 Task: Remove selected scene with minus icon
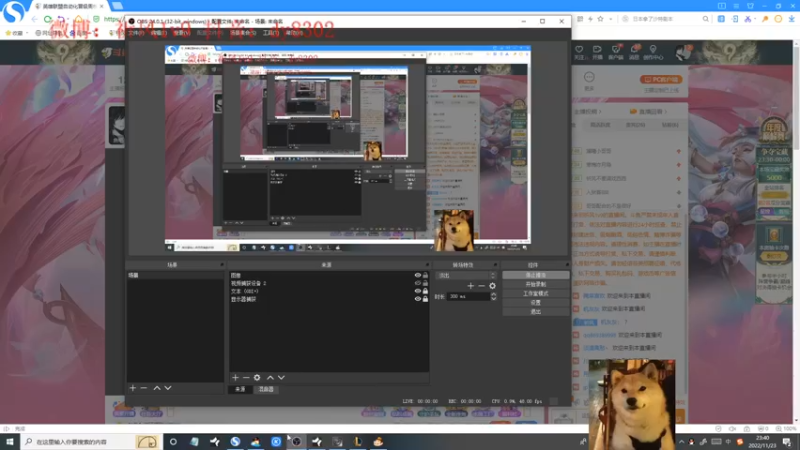[144, 388]
